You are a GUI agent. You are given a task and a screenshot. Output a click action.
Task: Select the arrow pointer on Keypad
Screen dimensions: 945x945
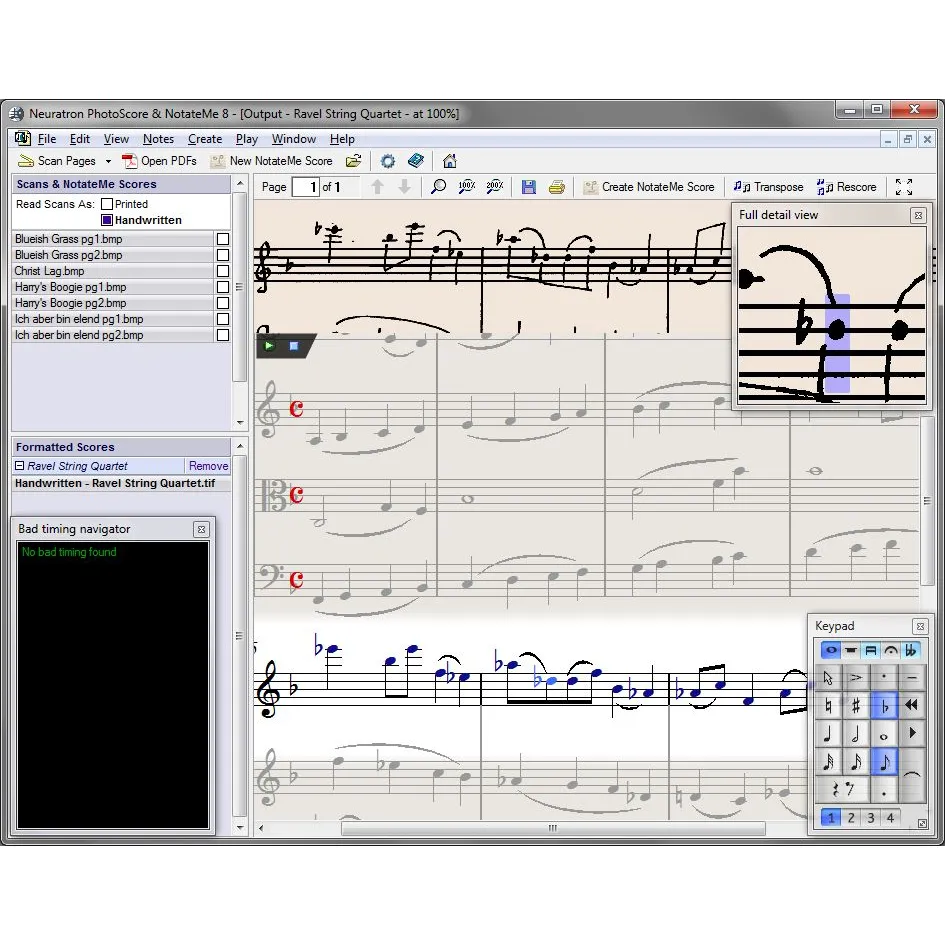(828, 678)
